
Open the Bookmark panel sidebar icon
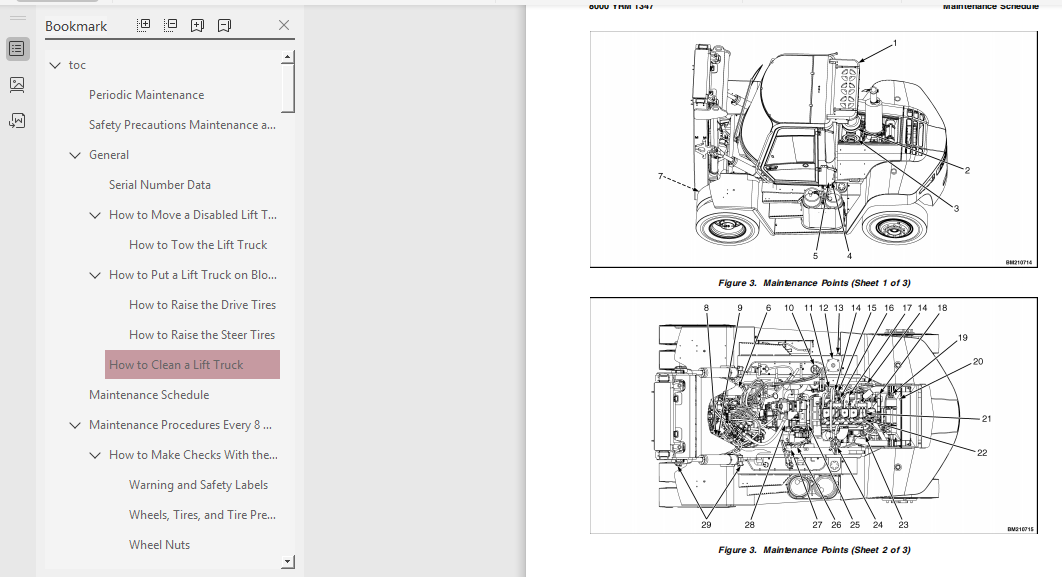coord(17,49)
